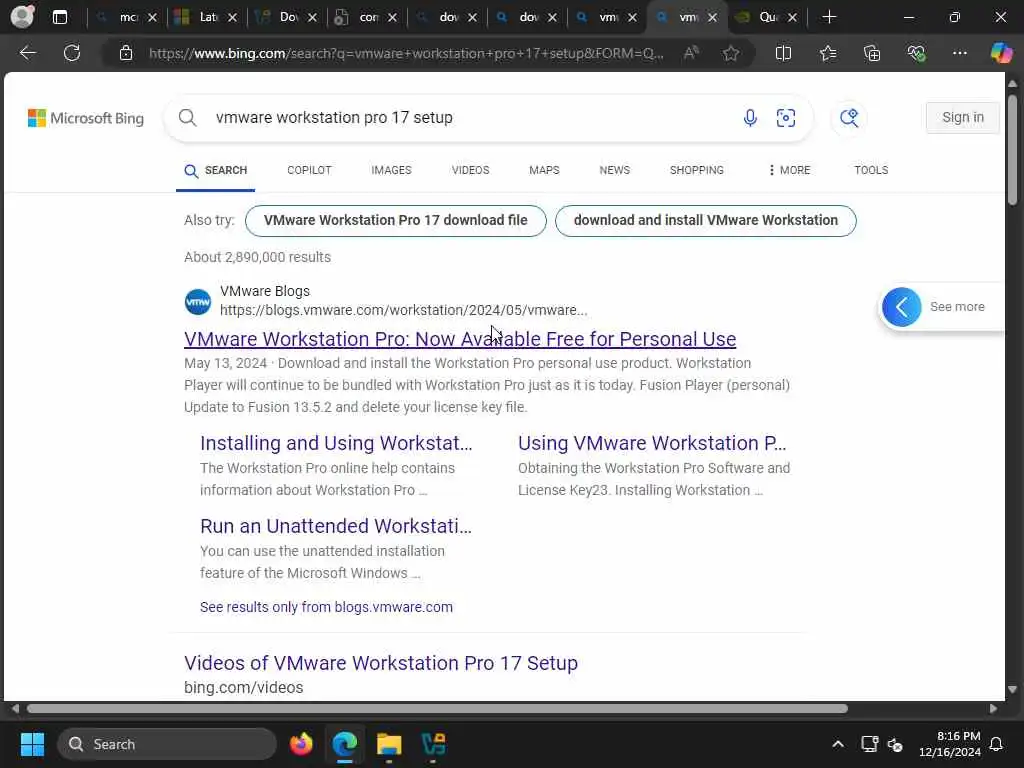The height and width of the screenshot is (768, 1024).
Task: Open the Windows Start menu
Action: pos(32,744)
